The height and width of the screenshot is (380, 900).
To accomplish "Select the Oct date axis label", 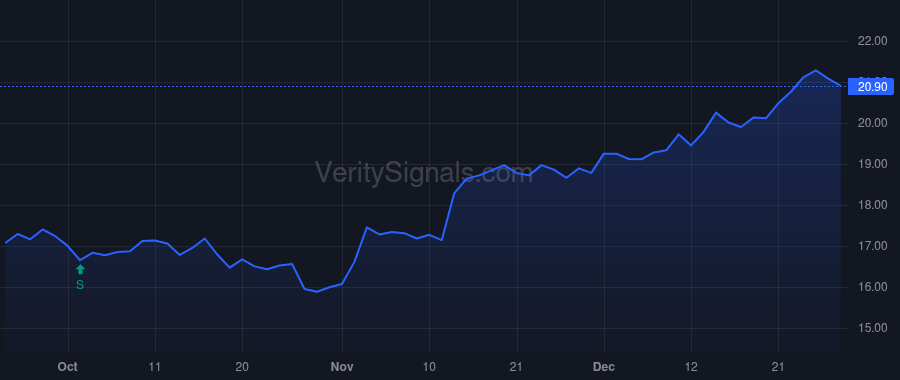I will click(68, 367).
